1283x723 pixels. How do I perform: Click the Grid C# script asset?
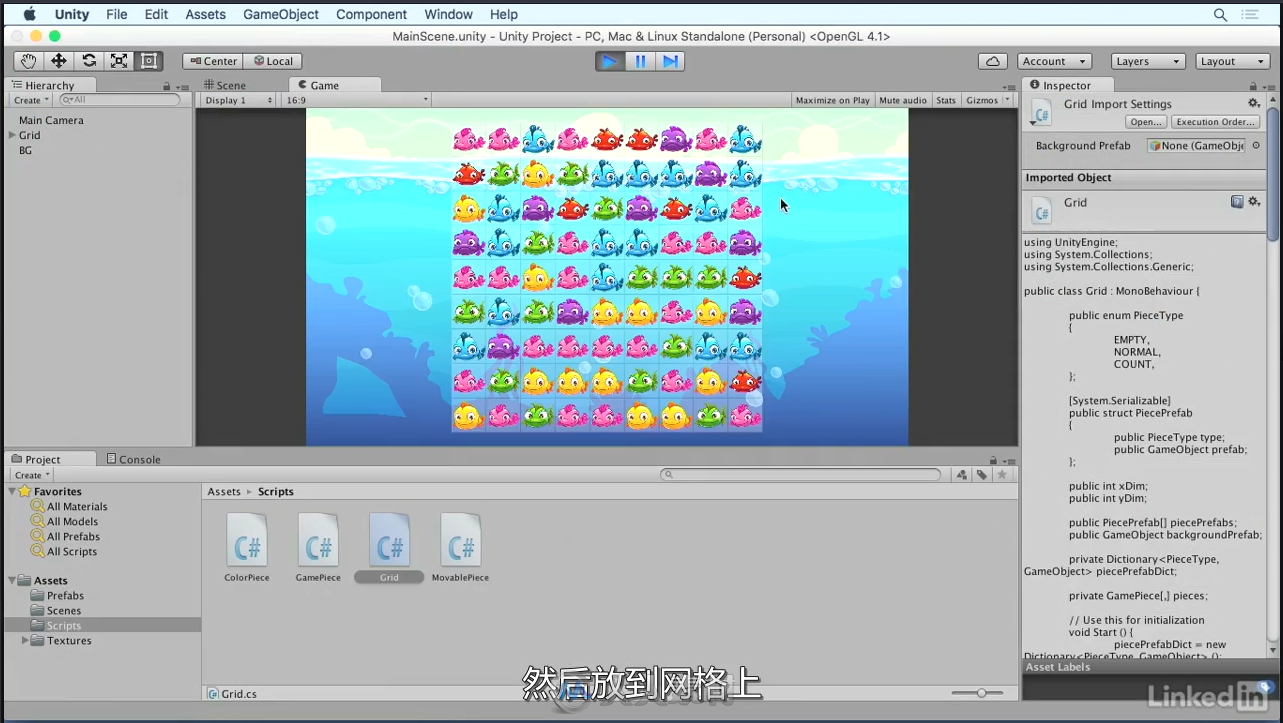[x=389, y=547]
